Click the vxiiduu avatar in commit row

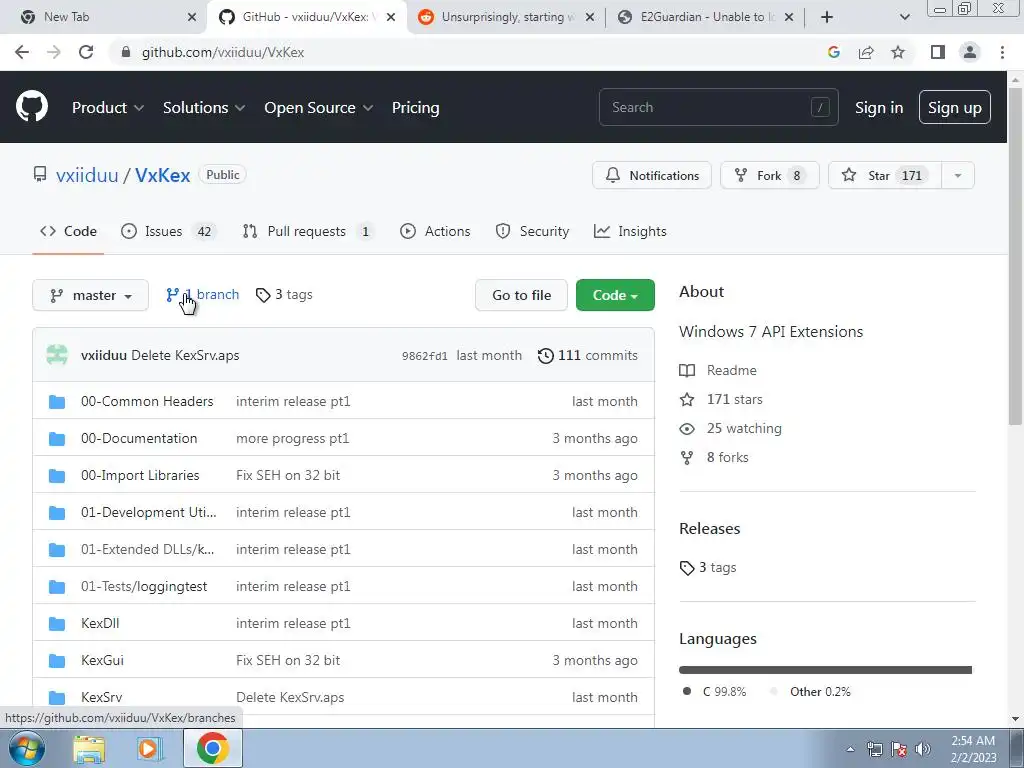click(x=57, y=355)
